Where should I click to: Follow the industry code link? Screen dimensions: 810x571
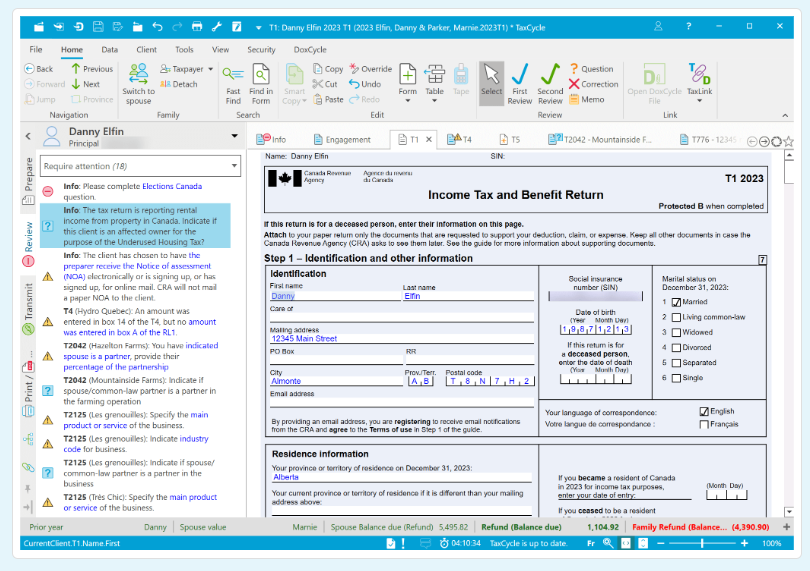pos(136,444)
